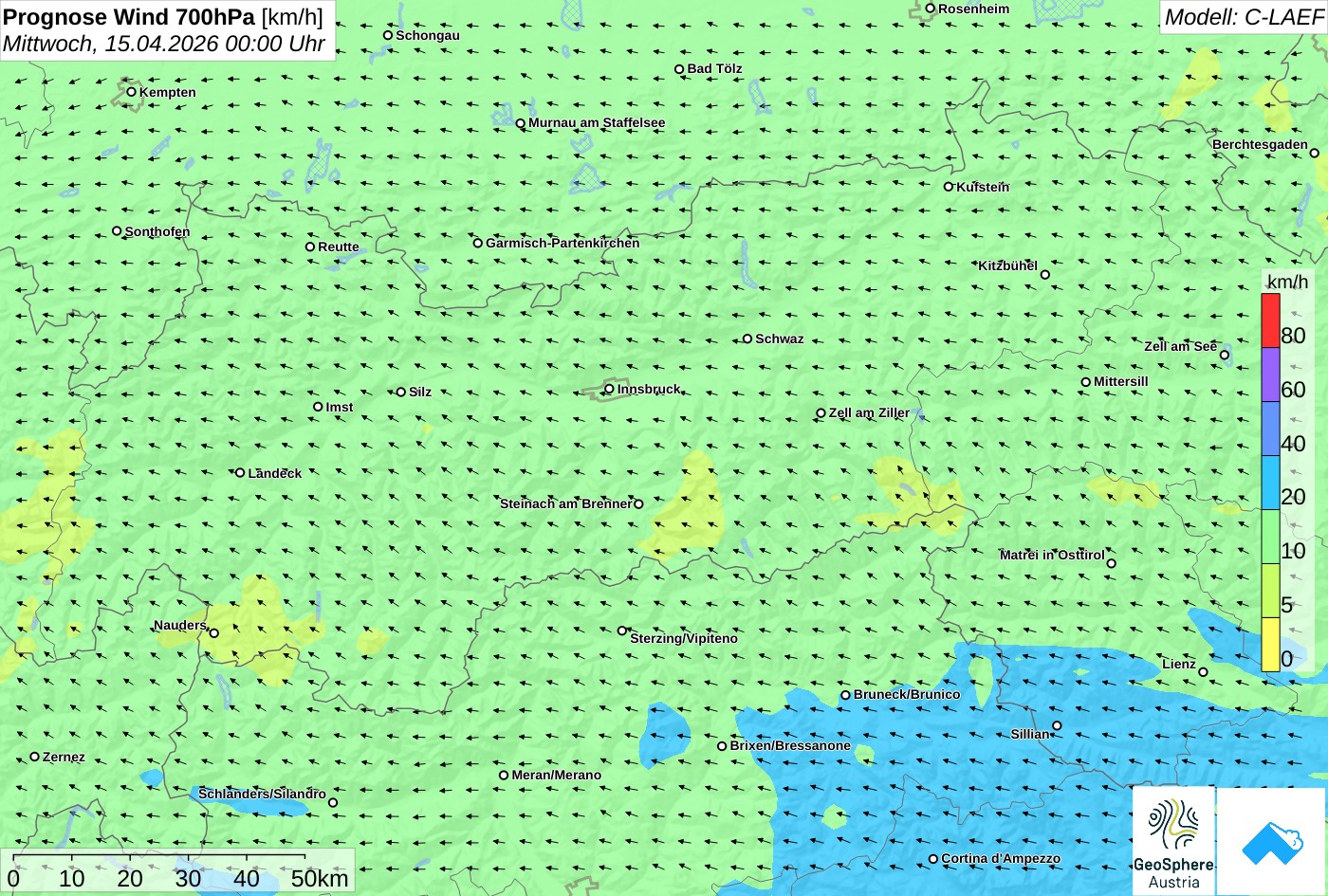Click the Steinach am Brenner marker
This screenshot has height=896, width=1328.
(638, 504)
